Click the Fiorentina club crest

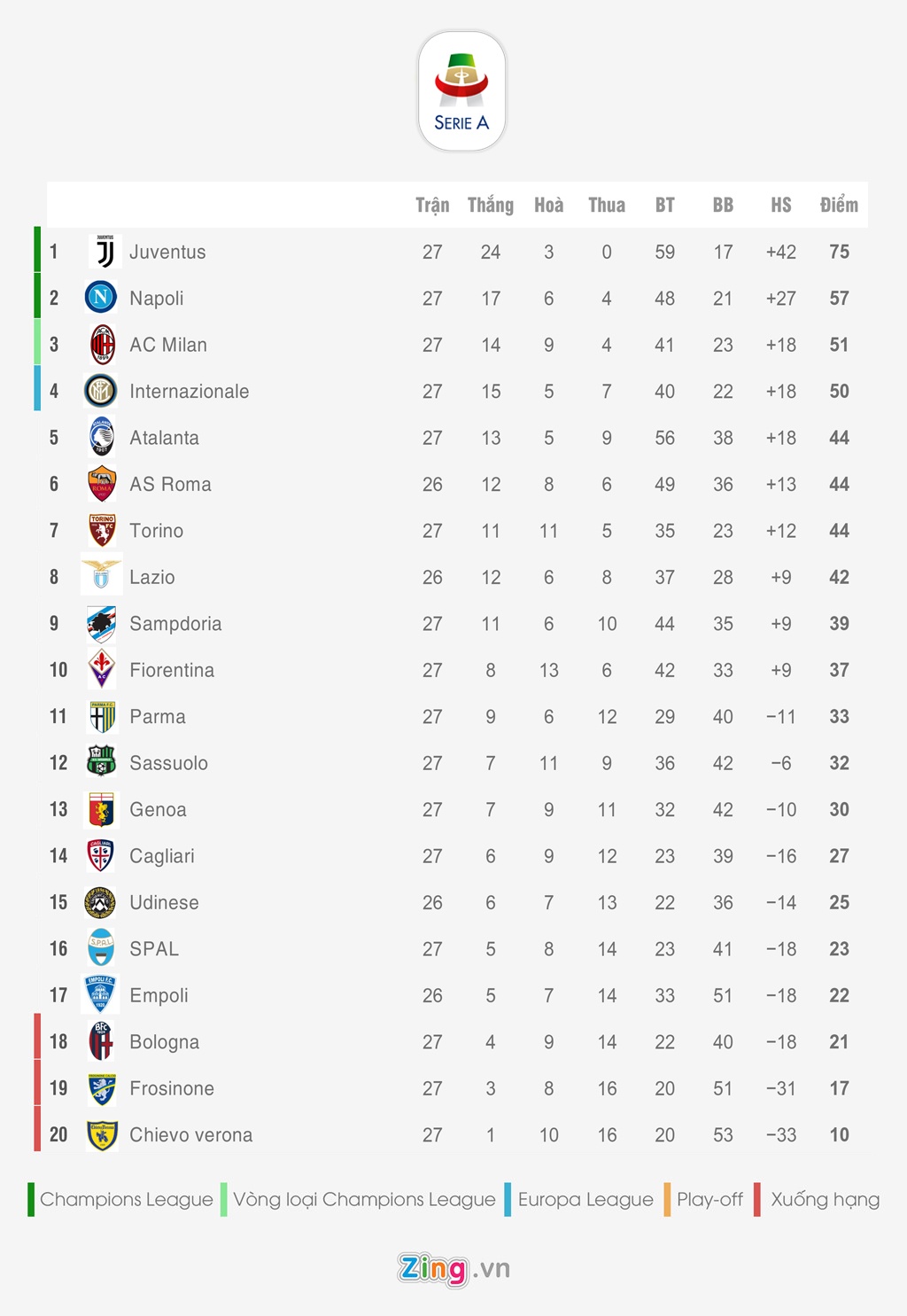102,669
